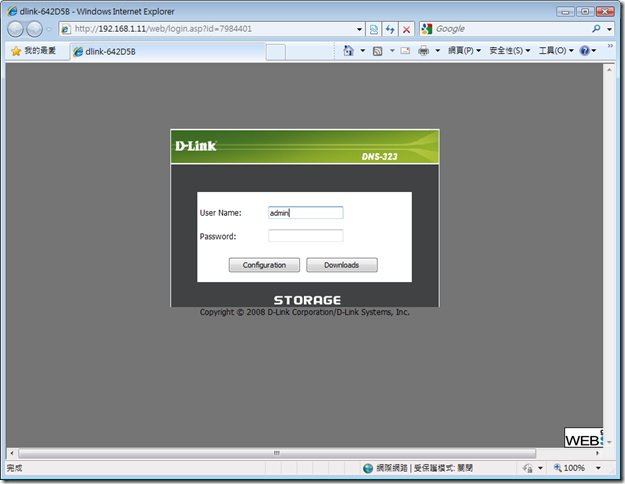
Task: Open a new blank tab
Action: coord(275,52)
